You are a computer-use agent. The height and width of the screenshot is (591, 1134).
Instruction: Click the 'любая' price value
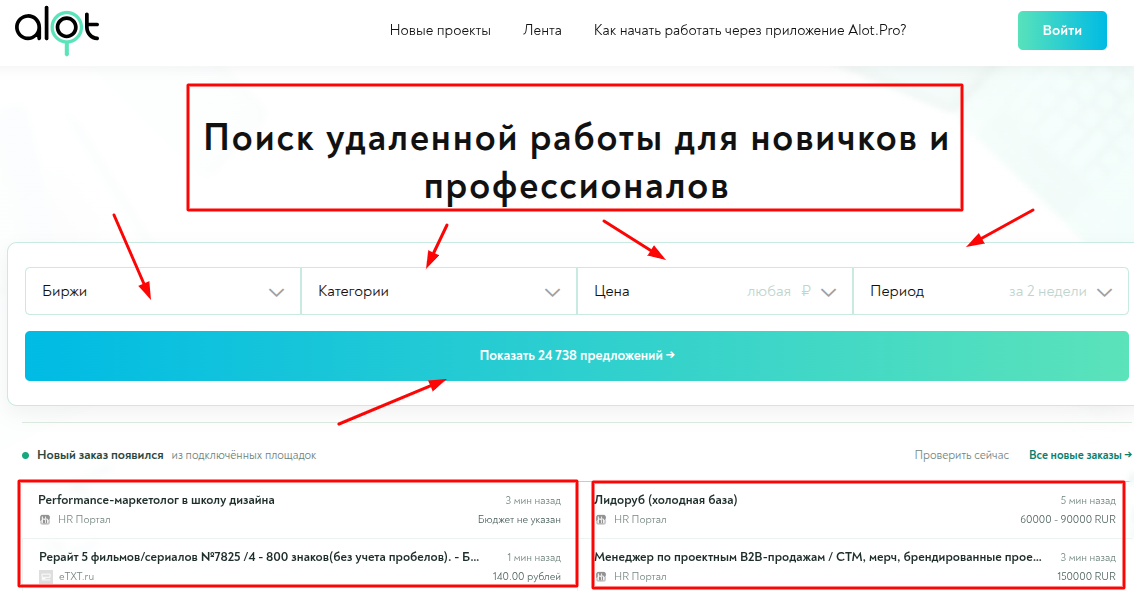(769, 291)
